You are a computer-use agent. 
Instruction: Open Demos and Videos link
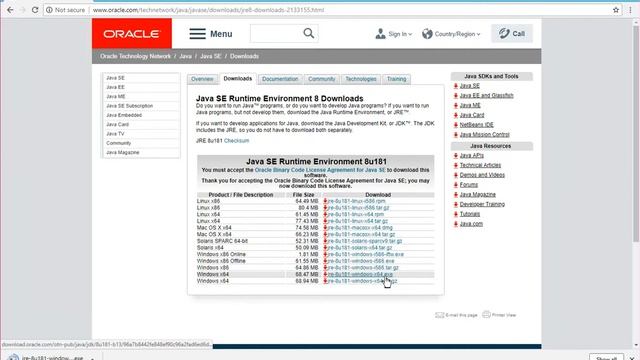(482, 175)
